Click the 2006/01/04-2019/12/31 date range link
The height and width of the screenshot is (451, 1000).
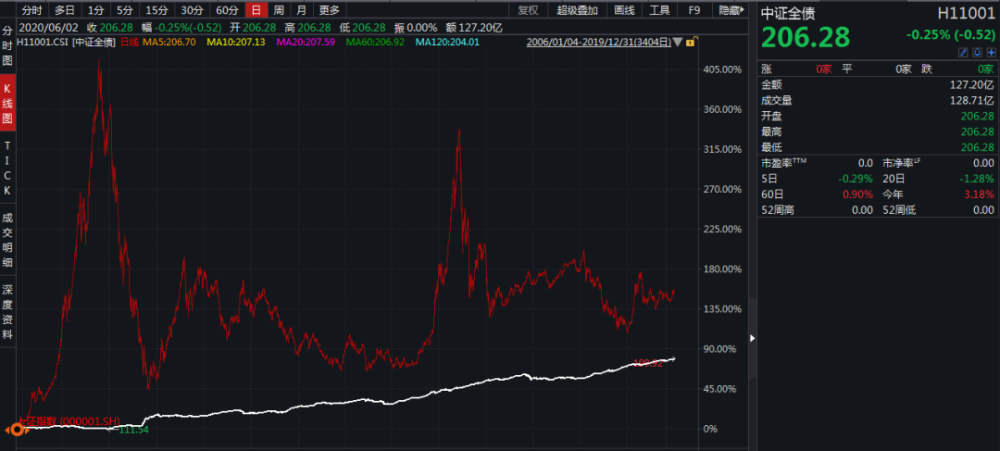598,43
